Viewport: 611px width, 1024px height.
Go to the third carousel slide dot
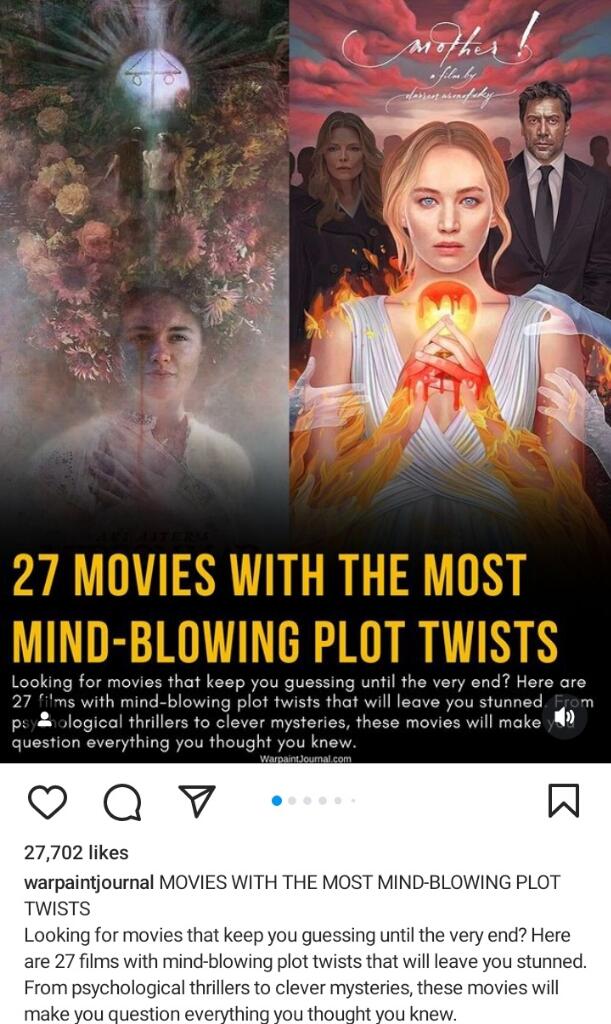[x=307, y=801]
